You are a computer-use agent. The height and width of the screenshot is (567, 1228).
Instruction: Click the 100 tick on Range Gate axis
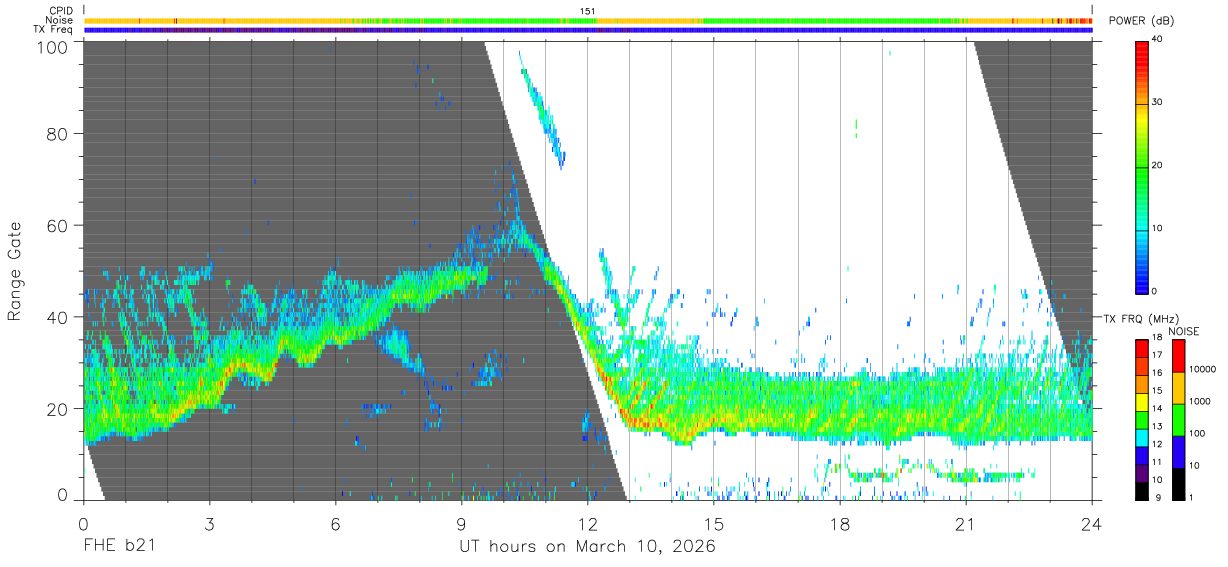(52, 46)
